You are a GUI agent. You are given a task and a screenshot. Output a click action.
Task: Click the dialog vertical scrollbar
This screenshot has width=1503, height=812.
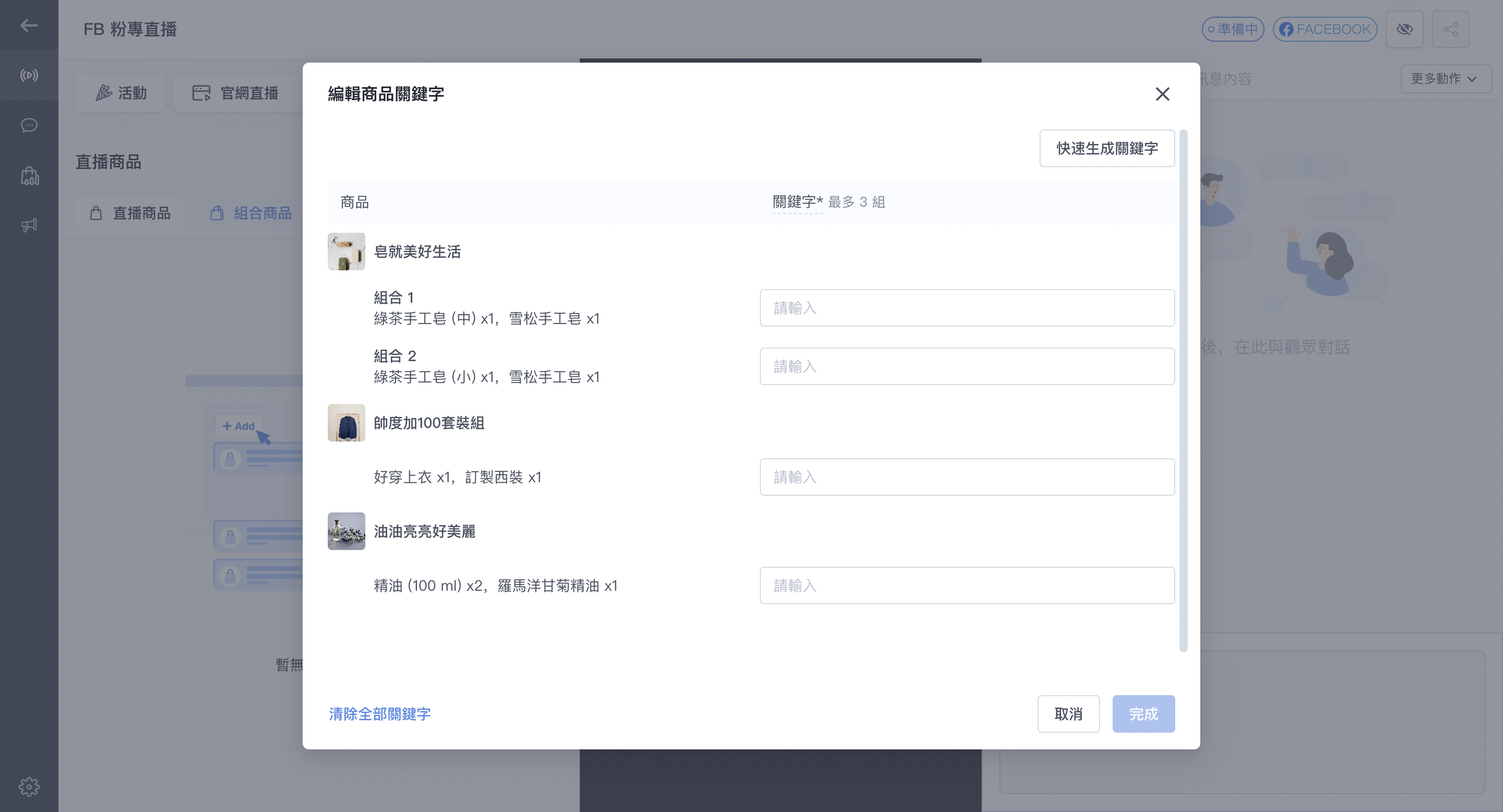[x=1183, y=390]
